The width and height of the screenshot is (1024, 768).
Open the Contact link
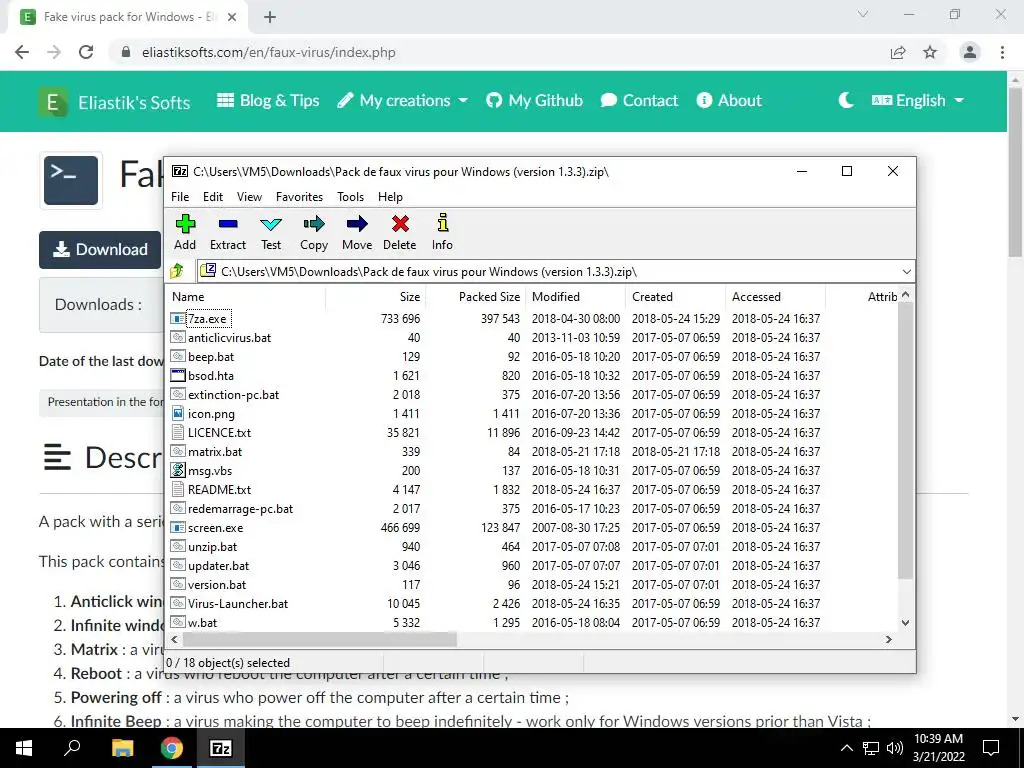639,101
